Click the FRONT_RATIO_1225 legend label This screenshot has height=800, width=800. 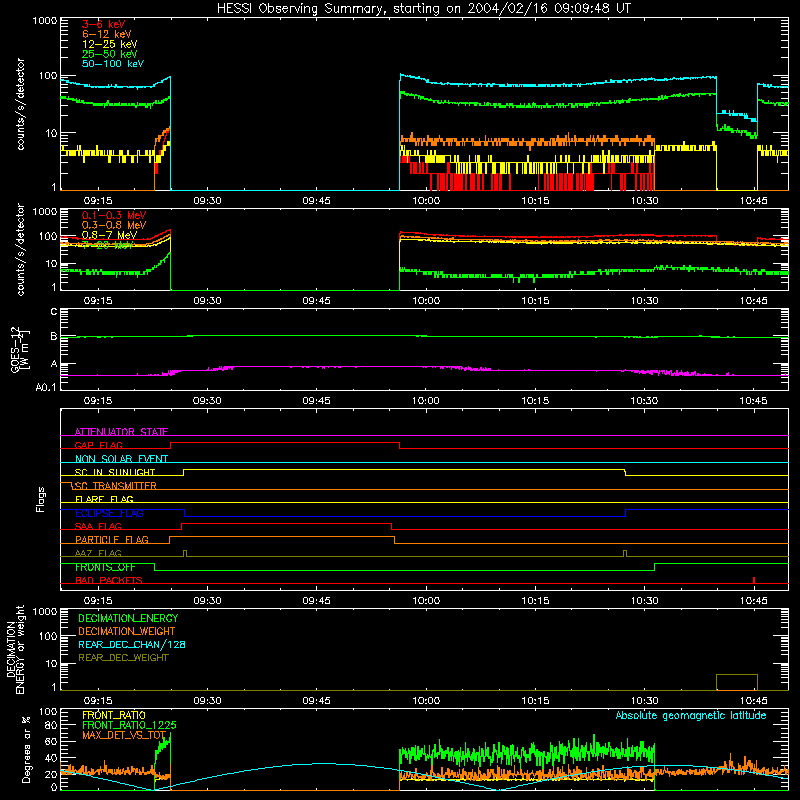point(129,725)
